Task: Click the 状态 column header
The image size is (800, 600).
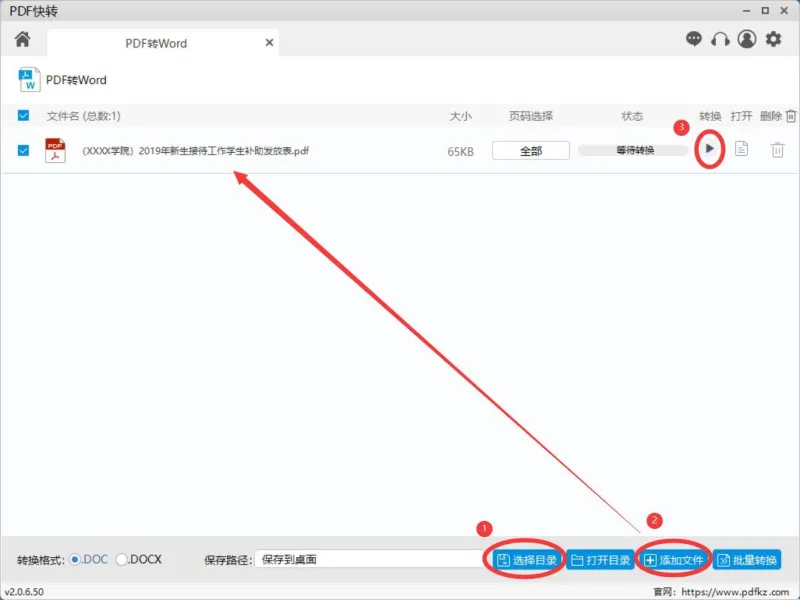Action: coord(632,116)
